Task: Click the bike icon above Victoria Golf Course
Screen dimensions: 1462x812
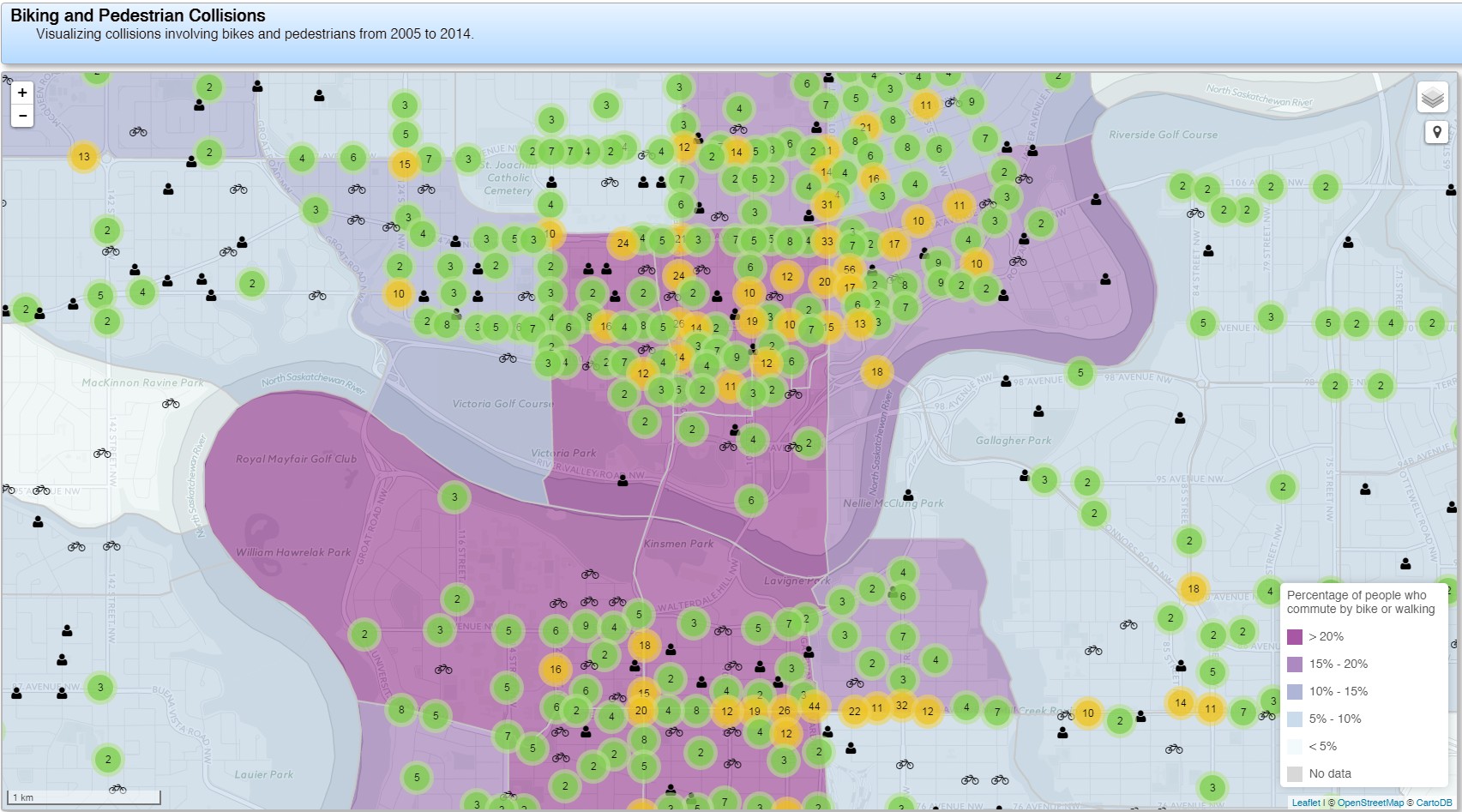Action: 508,358
